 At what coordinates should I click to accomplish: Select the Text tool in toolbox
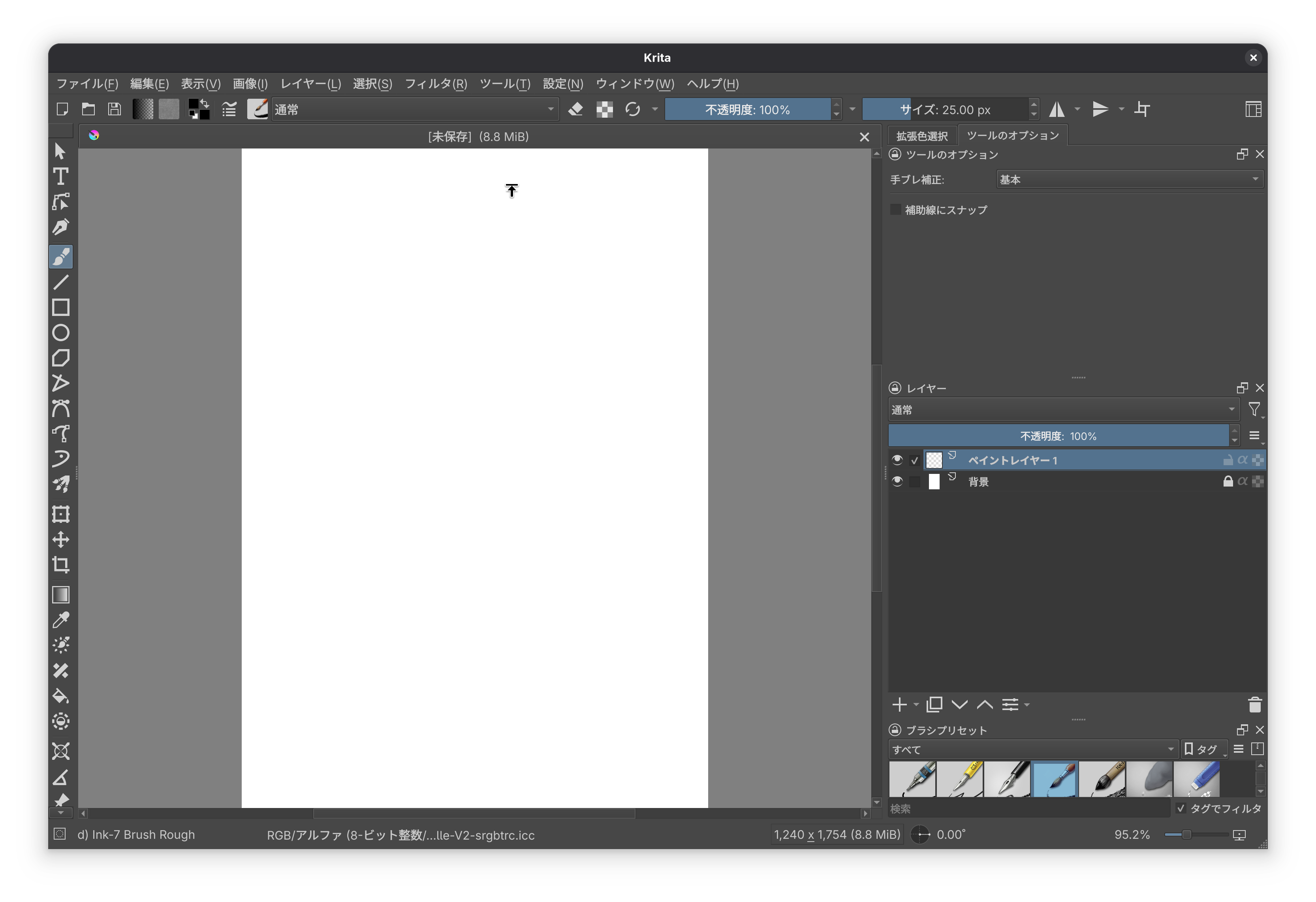pos(60,177)
